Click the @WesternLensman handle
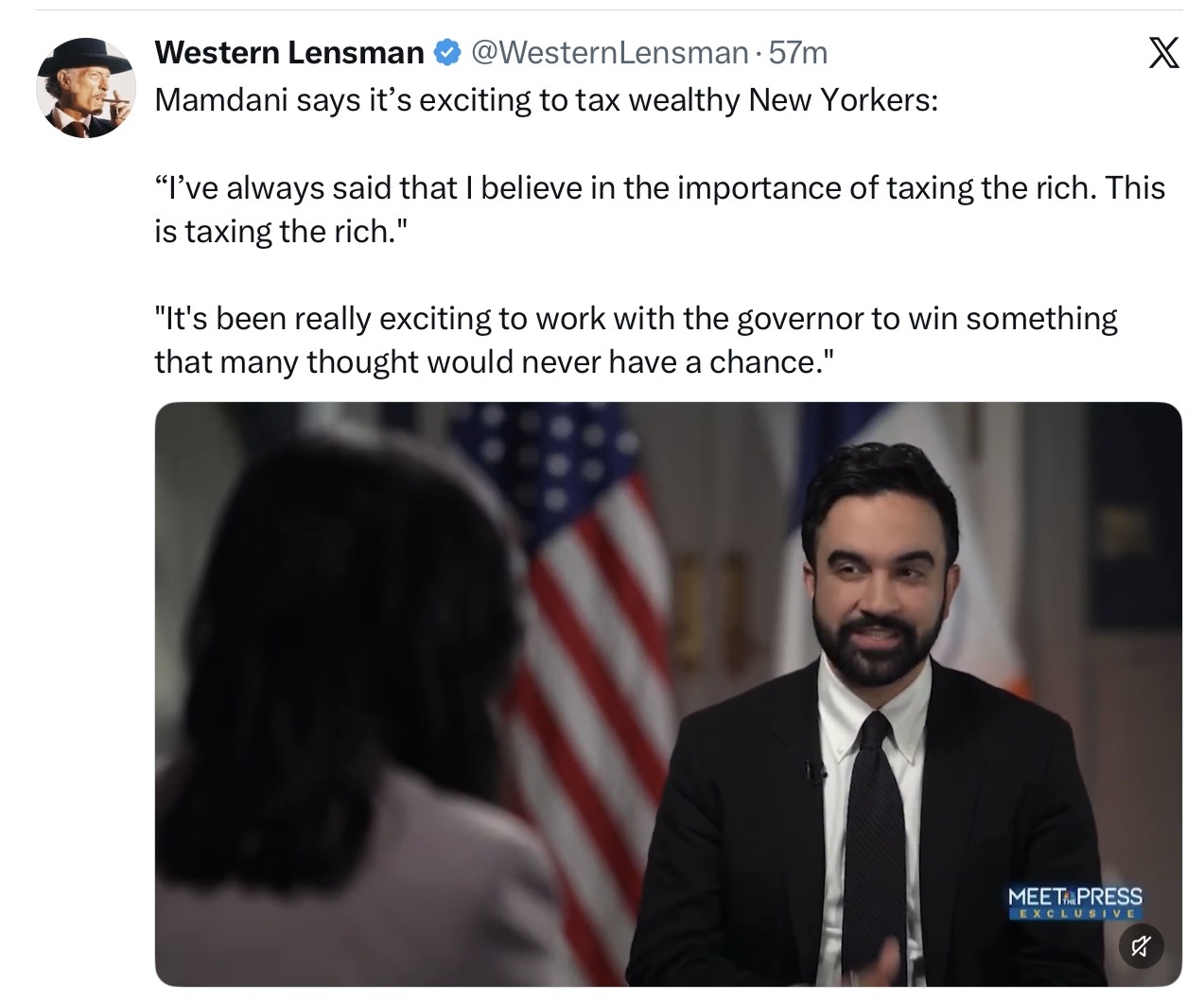 (x=609, y=53)
